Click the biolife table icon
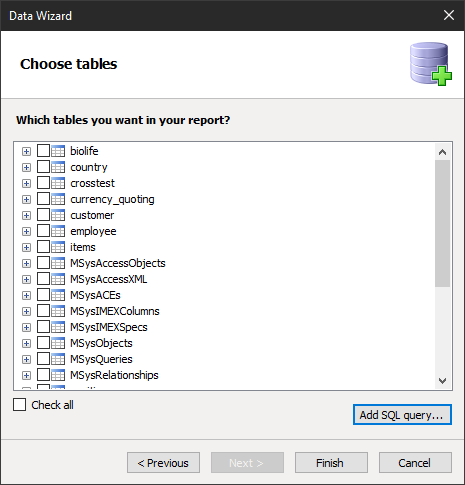 point(58,151)
